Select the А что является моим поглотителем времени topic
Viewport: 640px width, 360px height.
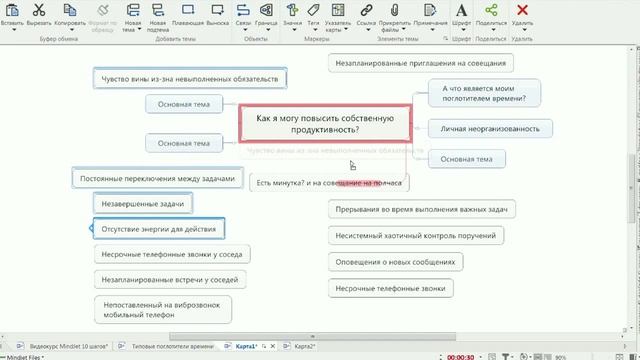(x=484, y=93)
